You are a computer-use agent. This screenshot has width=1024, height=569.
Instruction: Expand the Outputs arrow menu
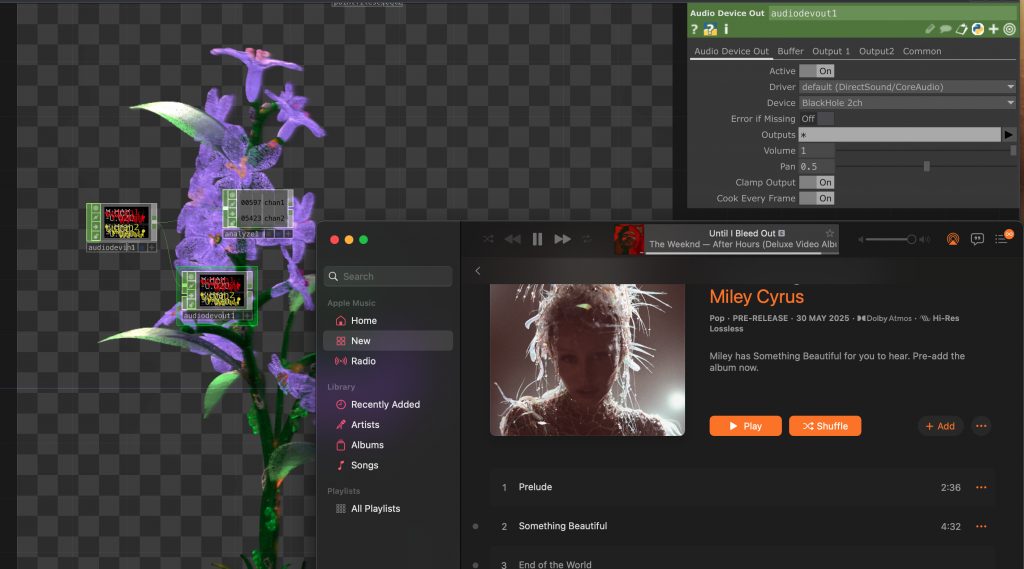coord(1009,135)
